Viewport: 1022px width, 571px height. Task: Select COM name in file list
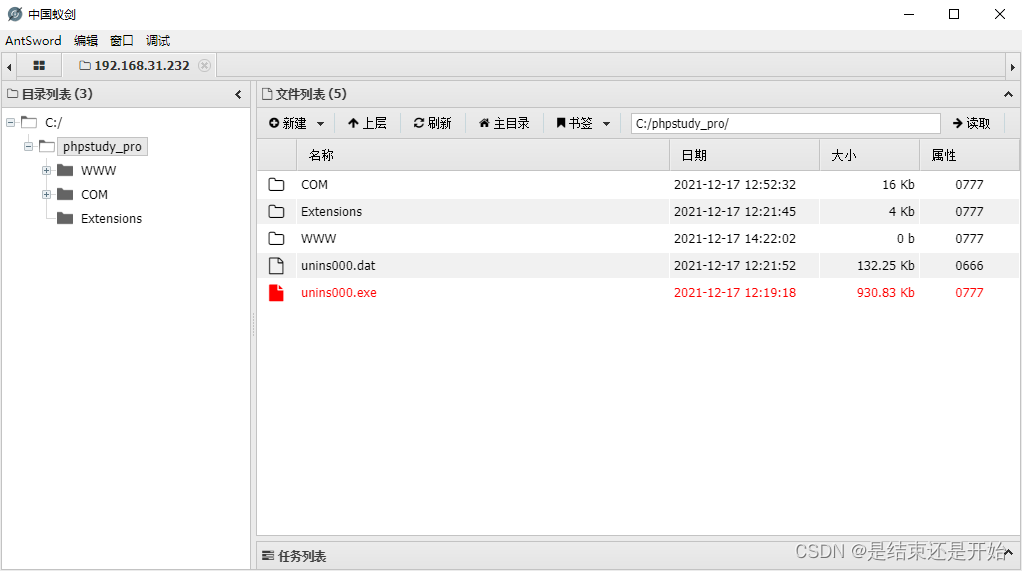click(x=314, y=184)
